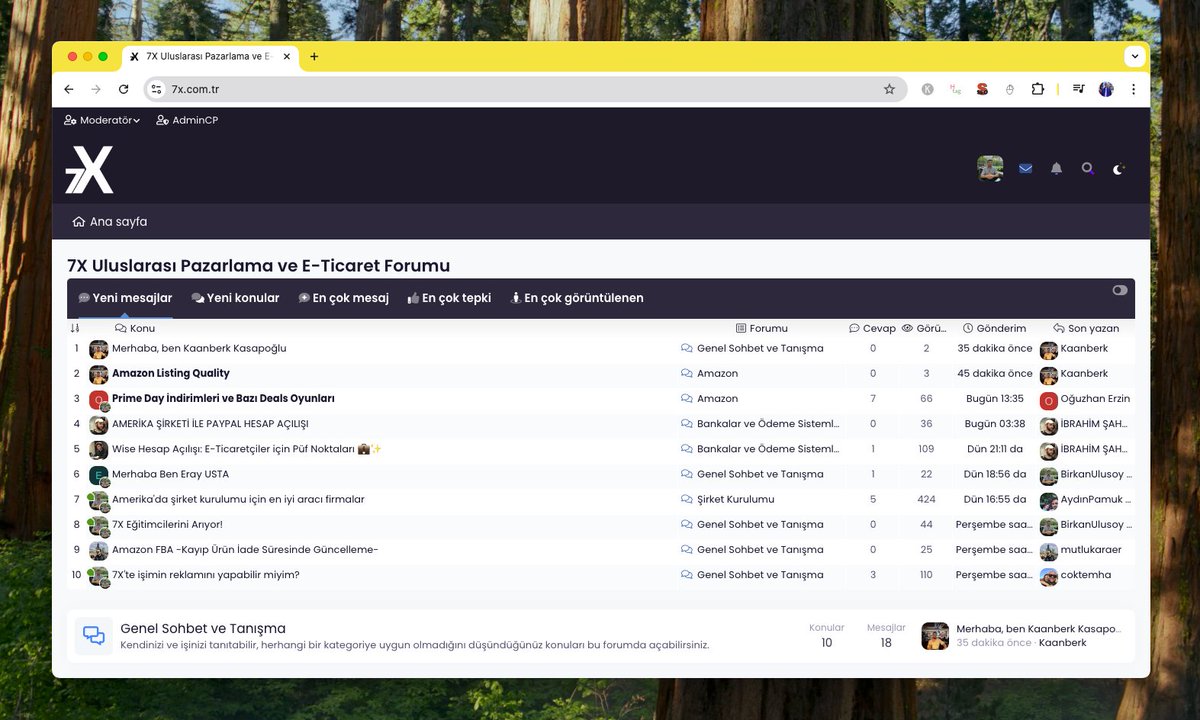Open last poster coktemha's profile
Screen dimensions: 1200x720
click(1086, 574)
